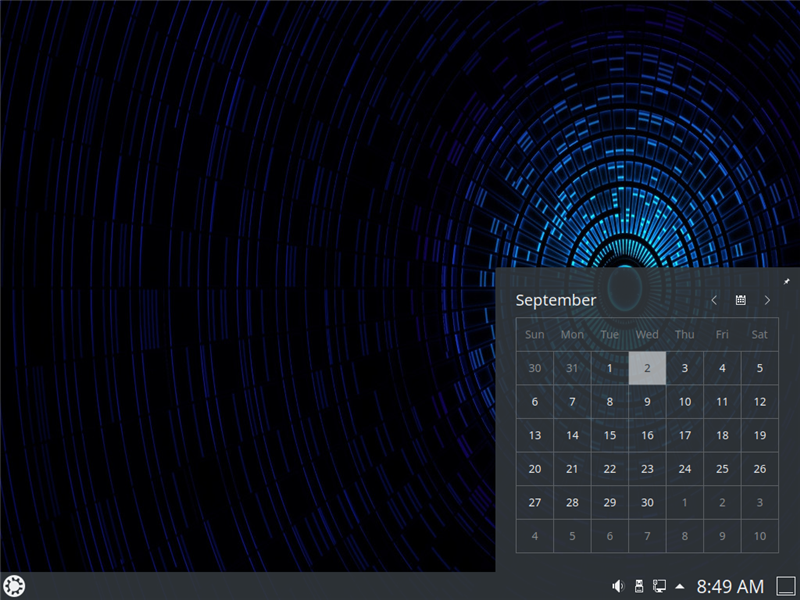Select September 4 in the first row
This screenshot has width=800, height=600.
click(722, 368)
